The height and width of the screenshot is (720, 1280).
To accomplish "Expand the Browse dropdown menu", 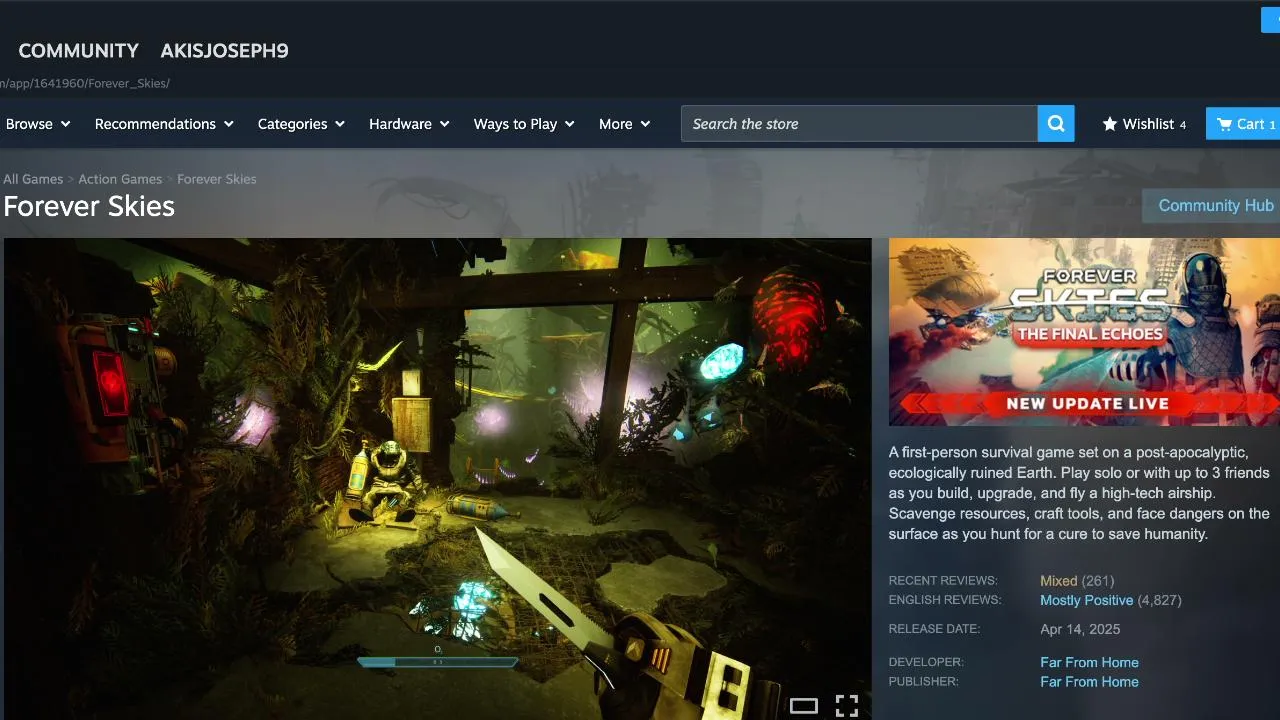I will point(38,124).
